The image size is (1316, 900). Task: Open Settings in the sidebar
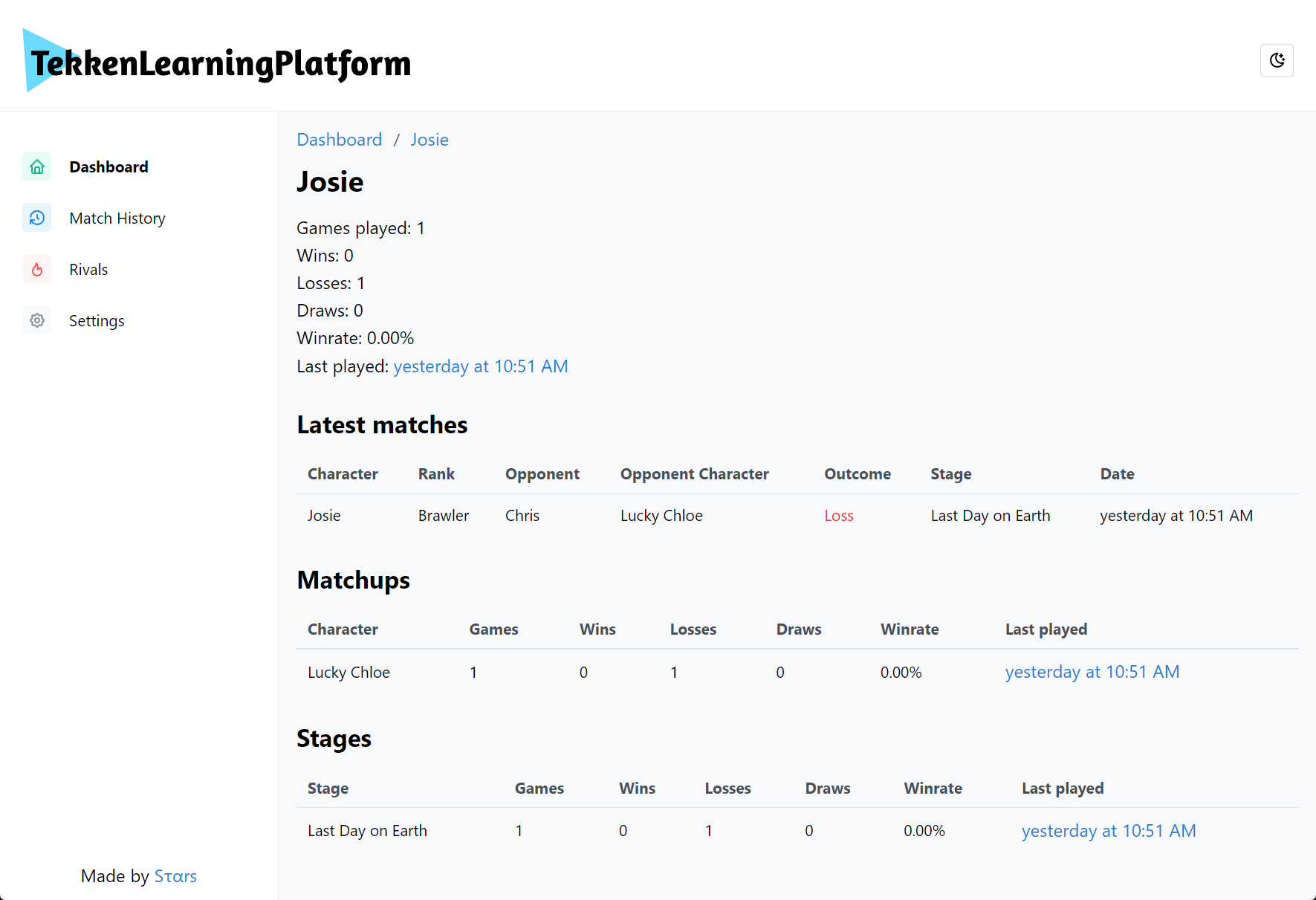(x=97, y=320)
